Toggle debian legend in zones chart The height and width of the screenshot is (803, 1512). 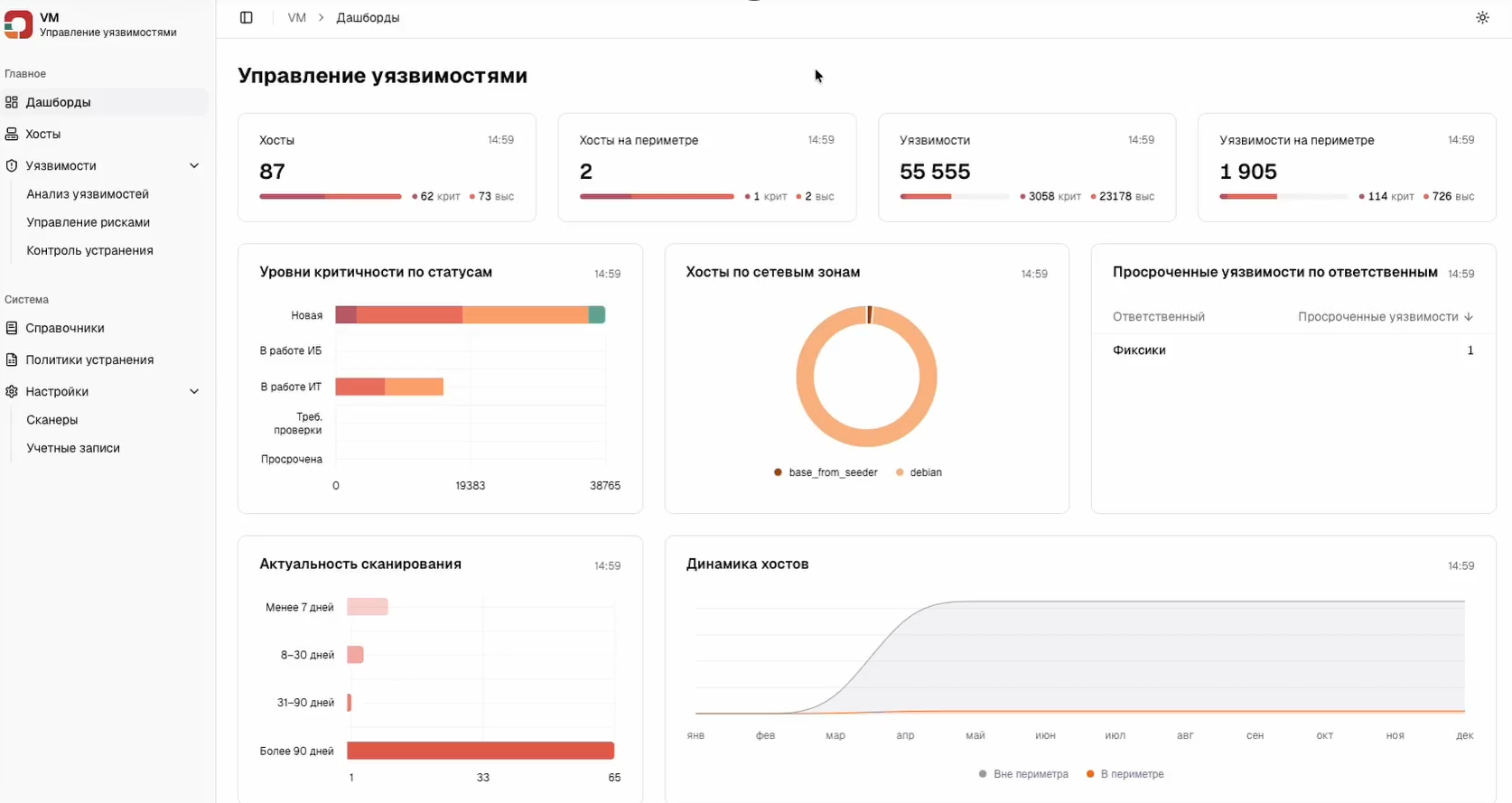pos(919,472)
